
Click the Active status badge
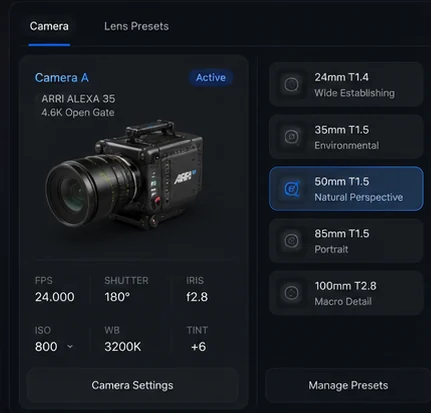211,78
